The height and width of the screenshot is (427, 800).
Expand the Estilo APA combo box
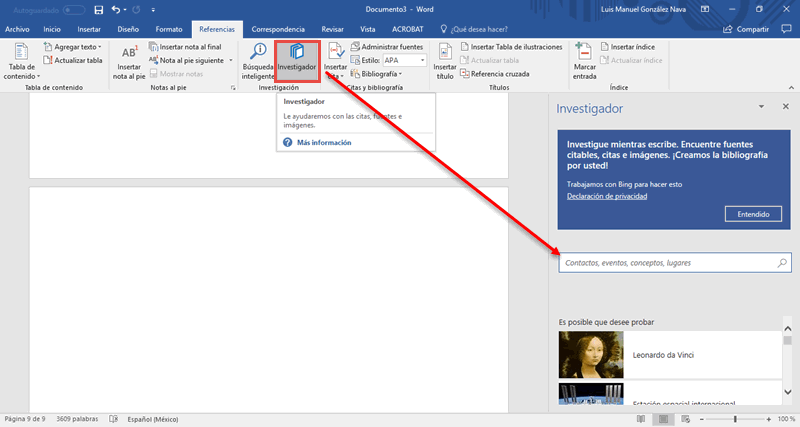[x=423, y=60]
